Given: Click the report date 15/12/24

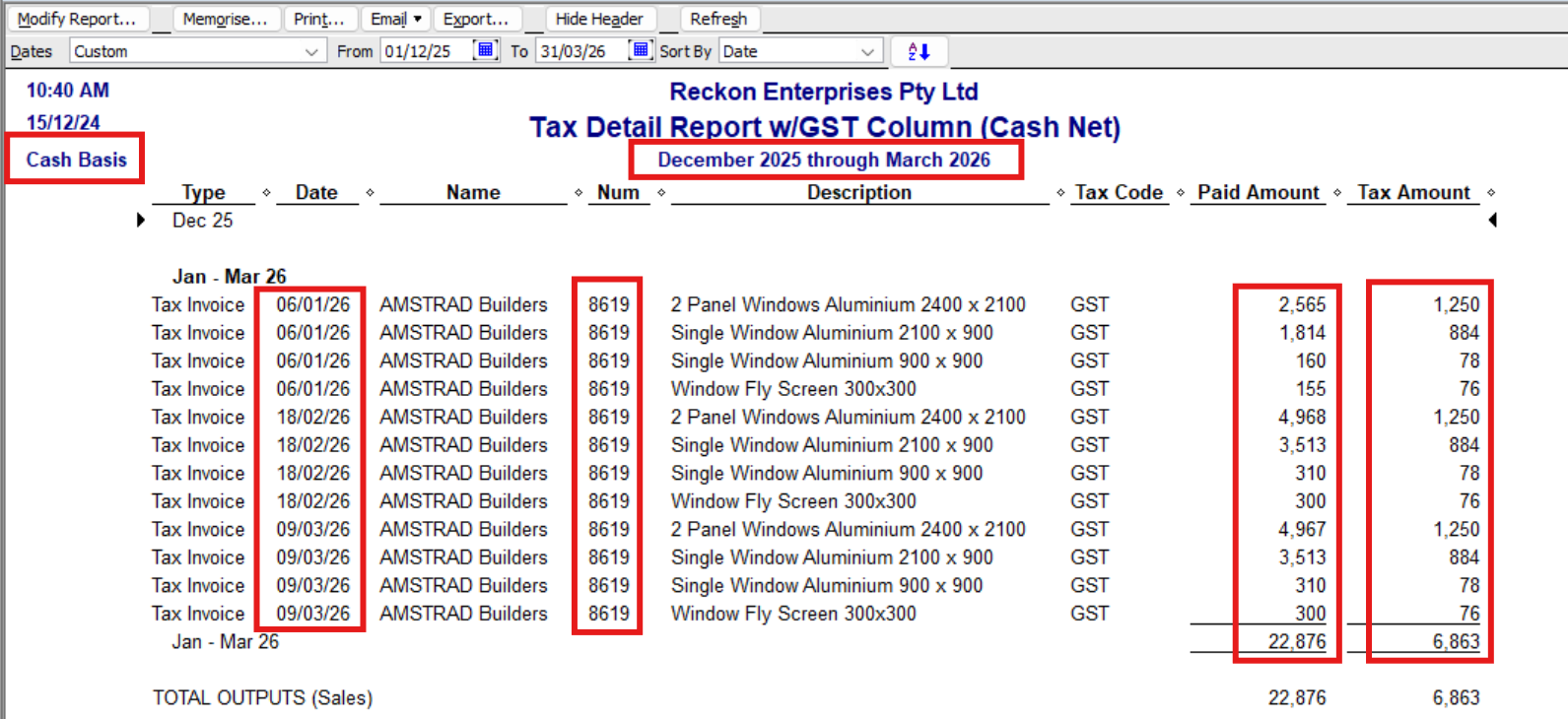Looking at the screenshot, I should pos(63,122).
